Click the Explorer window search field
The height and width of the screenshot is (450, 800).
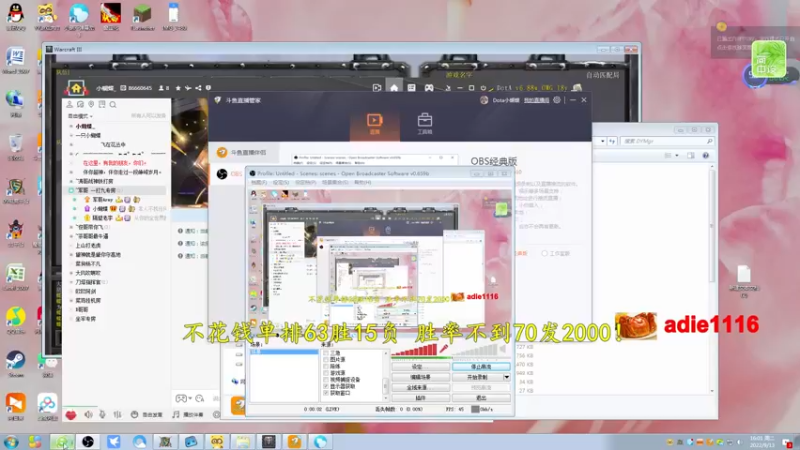click(x=667, y=141)
